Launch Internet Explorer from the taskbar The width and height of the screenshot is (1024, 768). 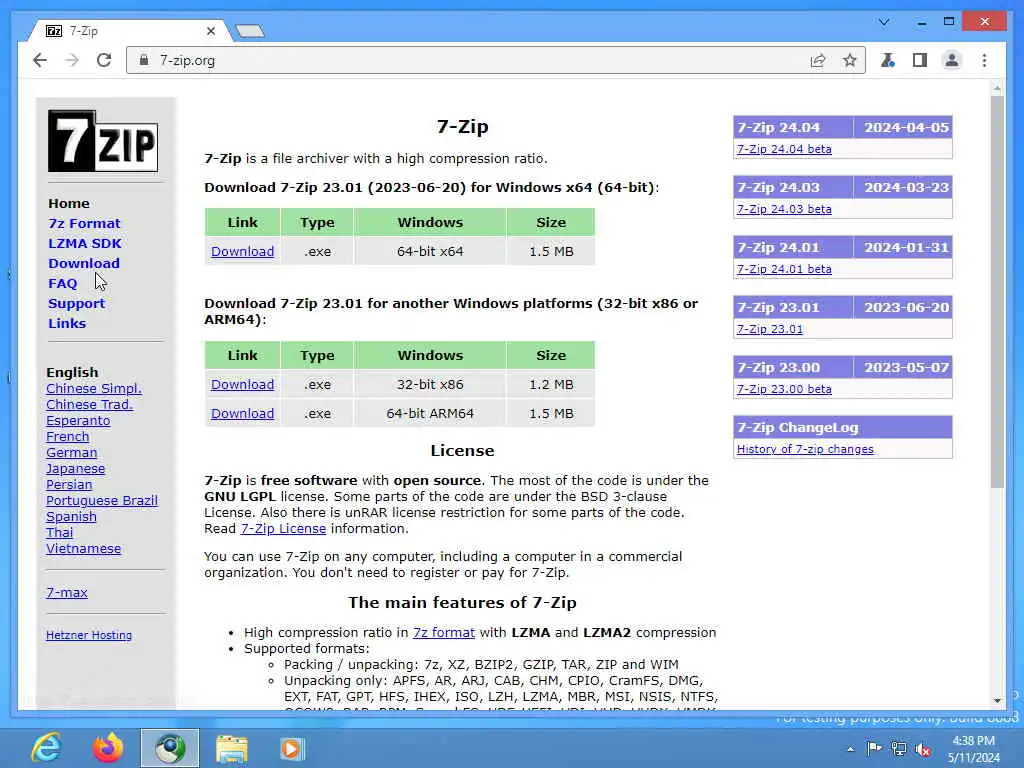pos(46,748)
